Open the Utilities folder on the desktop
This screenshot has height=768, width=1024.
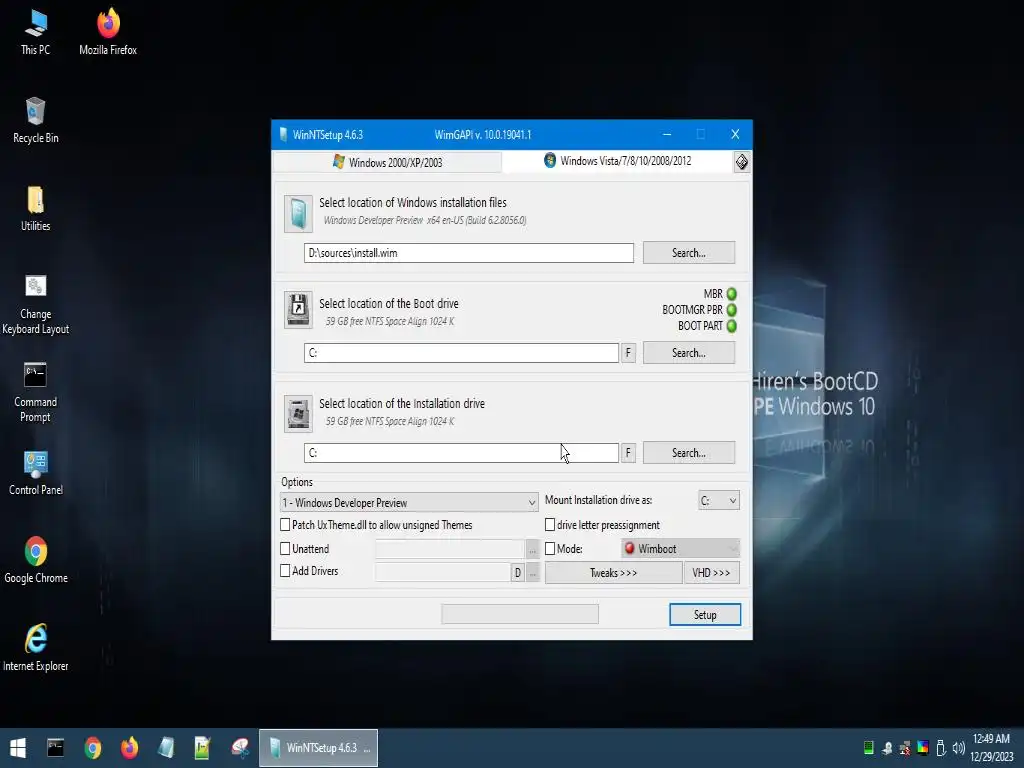click(35, 208)
